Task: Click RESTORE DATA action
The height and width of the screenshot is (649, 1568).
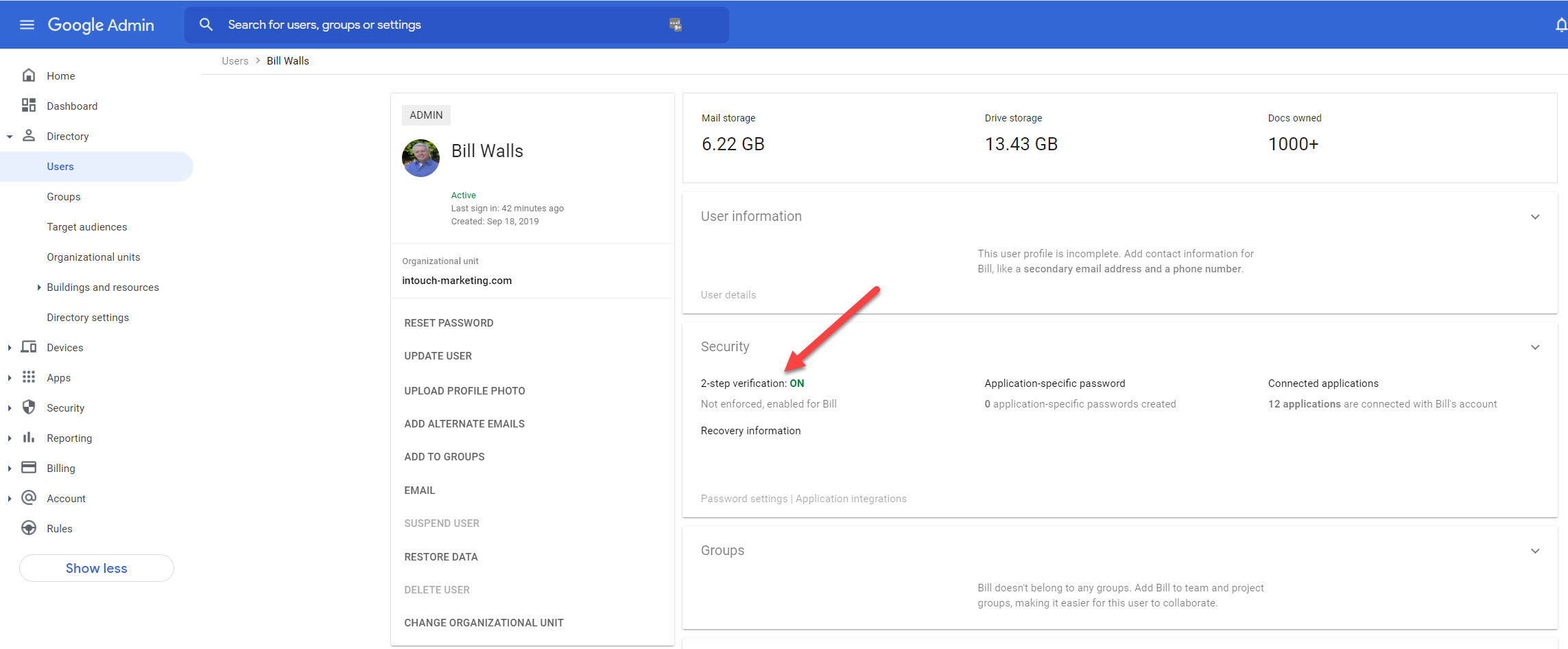Action: pyautogui.click(x=441, y=557)
